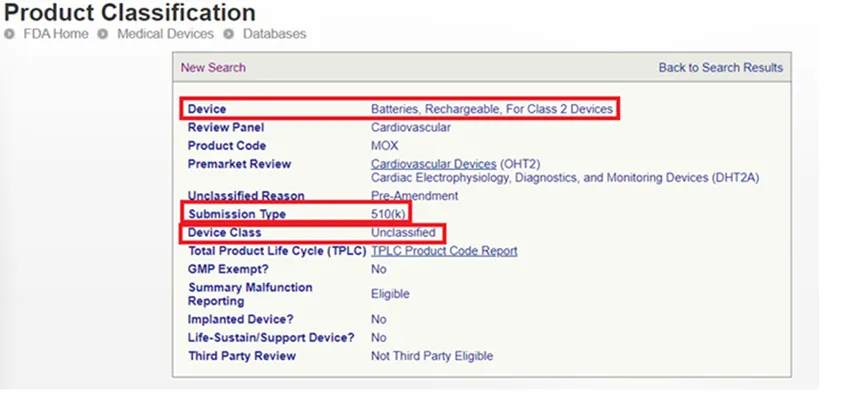
Task: Click the bullet icon before FDA Home
Action: coord(9,34)
